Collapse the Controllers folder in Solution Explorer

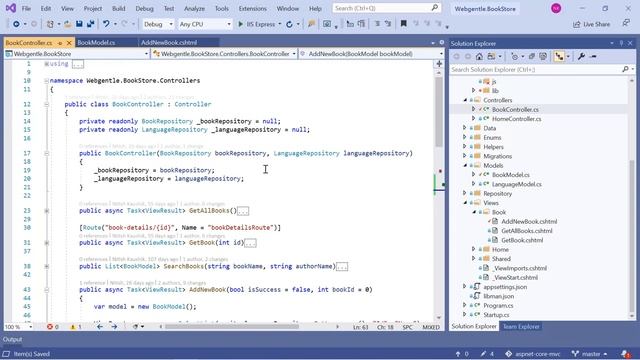(x=465, y=100)
